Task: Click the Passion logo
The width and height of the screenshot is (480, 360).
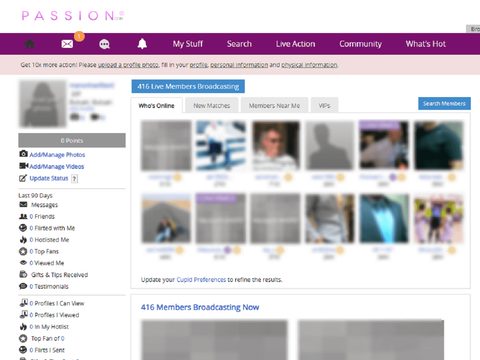Action: (73, 15)
